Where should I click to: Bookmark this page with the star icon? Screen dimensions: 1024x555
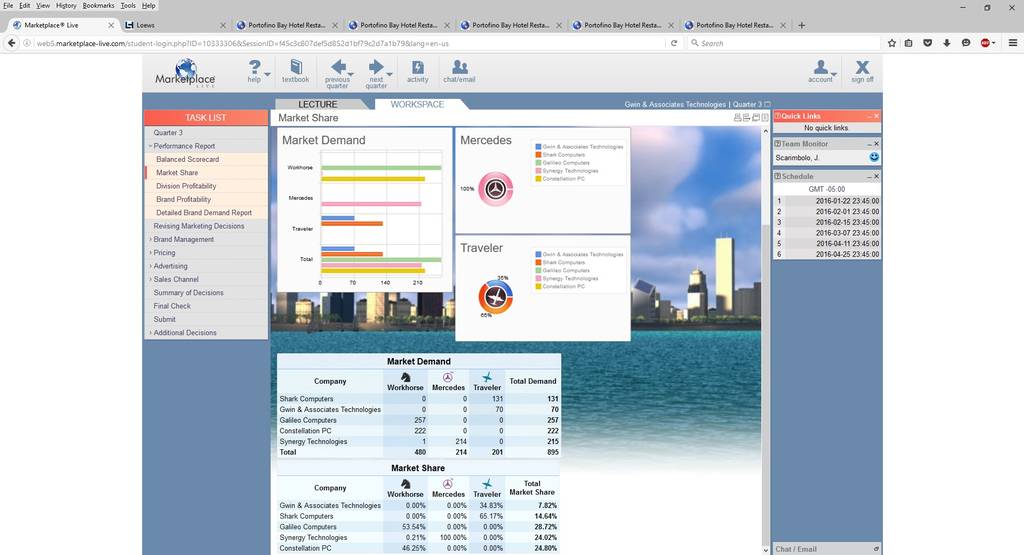[x=891, y=43]
